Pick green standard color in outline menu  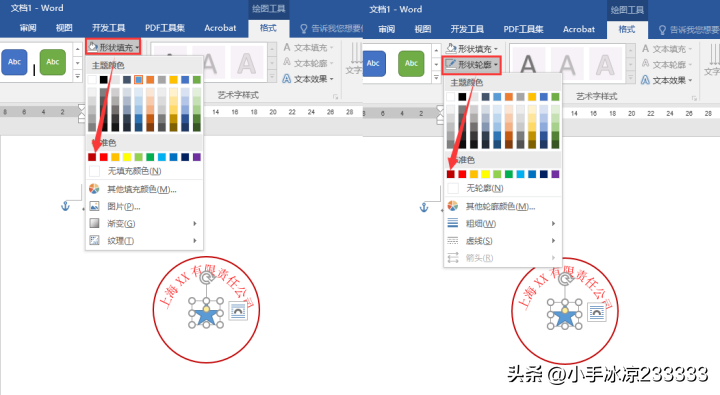point(509,174)
